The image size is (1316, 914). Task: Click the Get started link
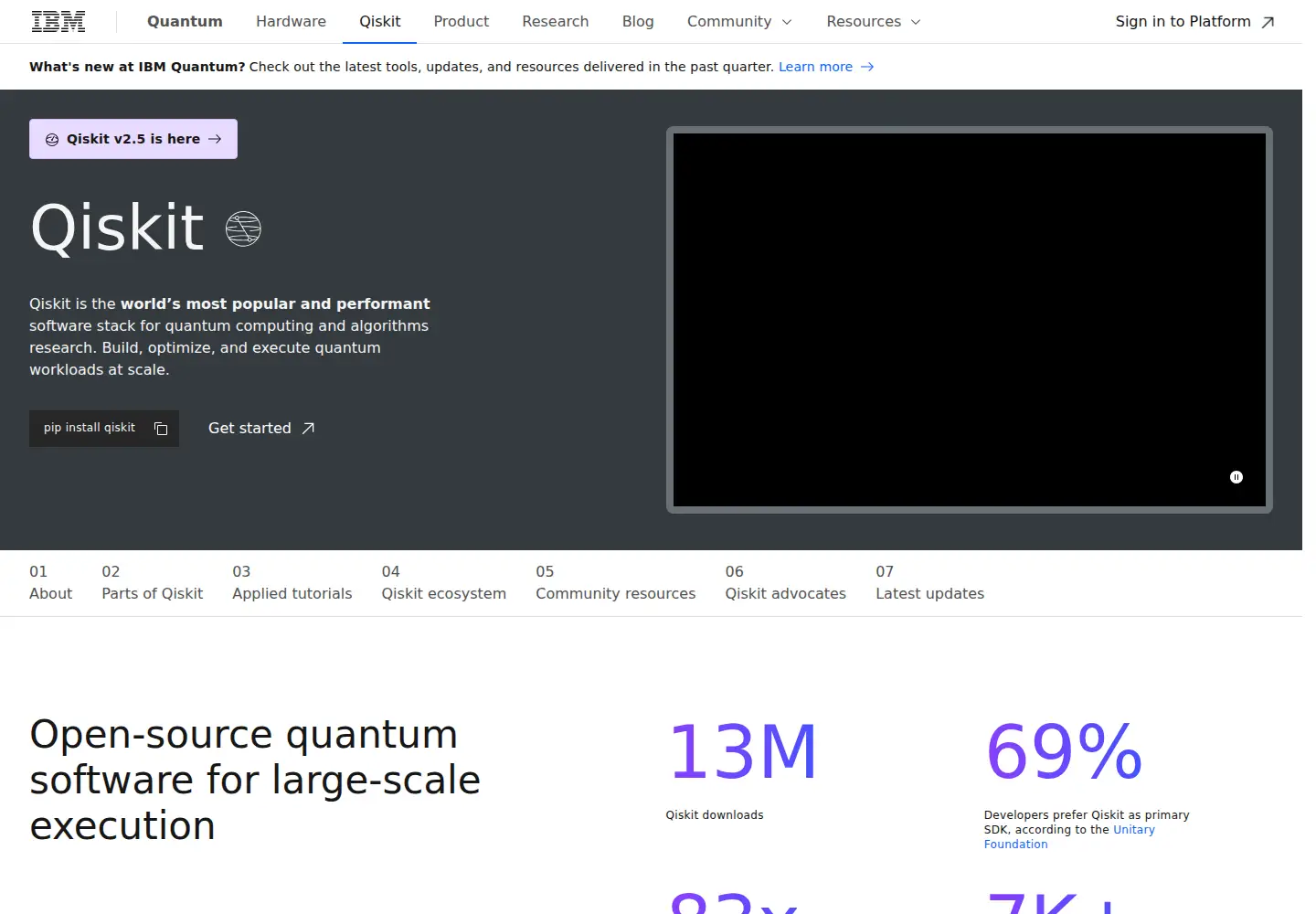(261, 428)
